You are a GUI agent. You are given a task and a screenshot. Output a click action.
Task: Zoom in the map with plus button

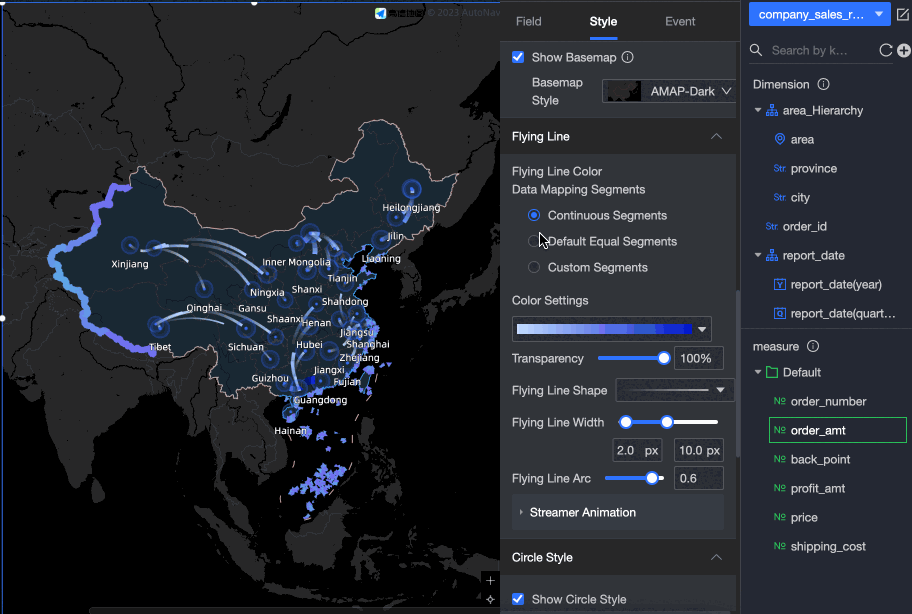coord(490,580)
